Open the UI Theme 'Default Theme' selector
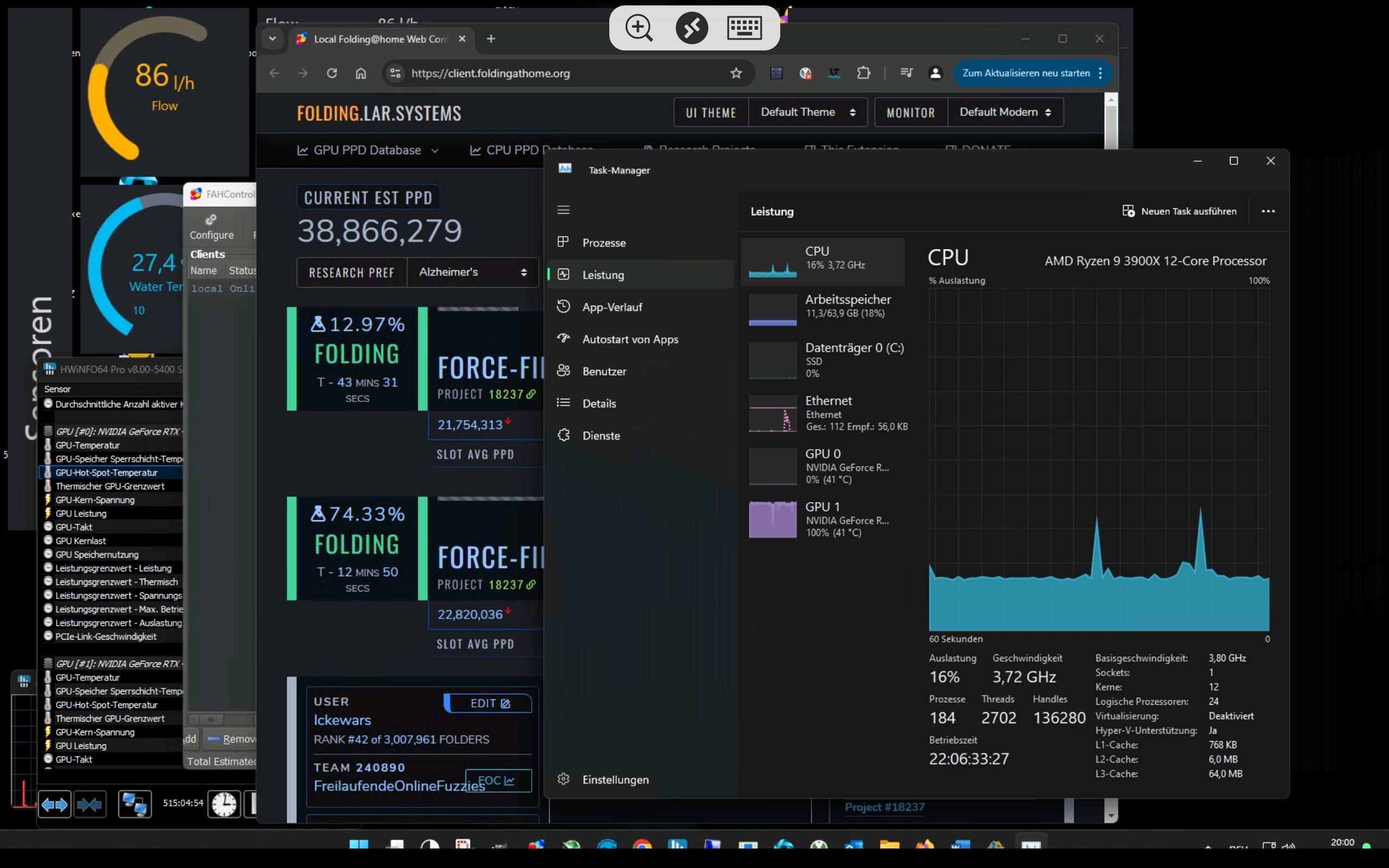The width and height of the screenshot is (1389, 868). click(807, 112)
